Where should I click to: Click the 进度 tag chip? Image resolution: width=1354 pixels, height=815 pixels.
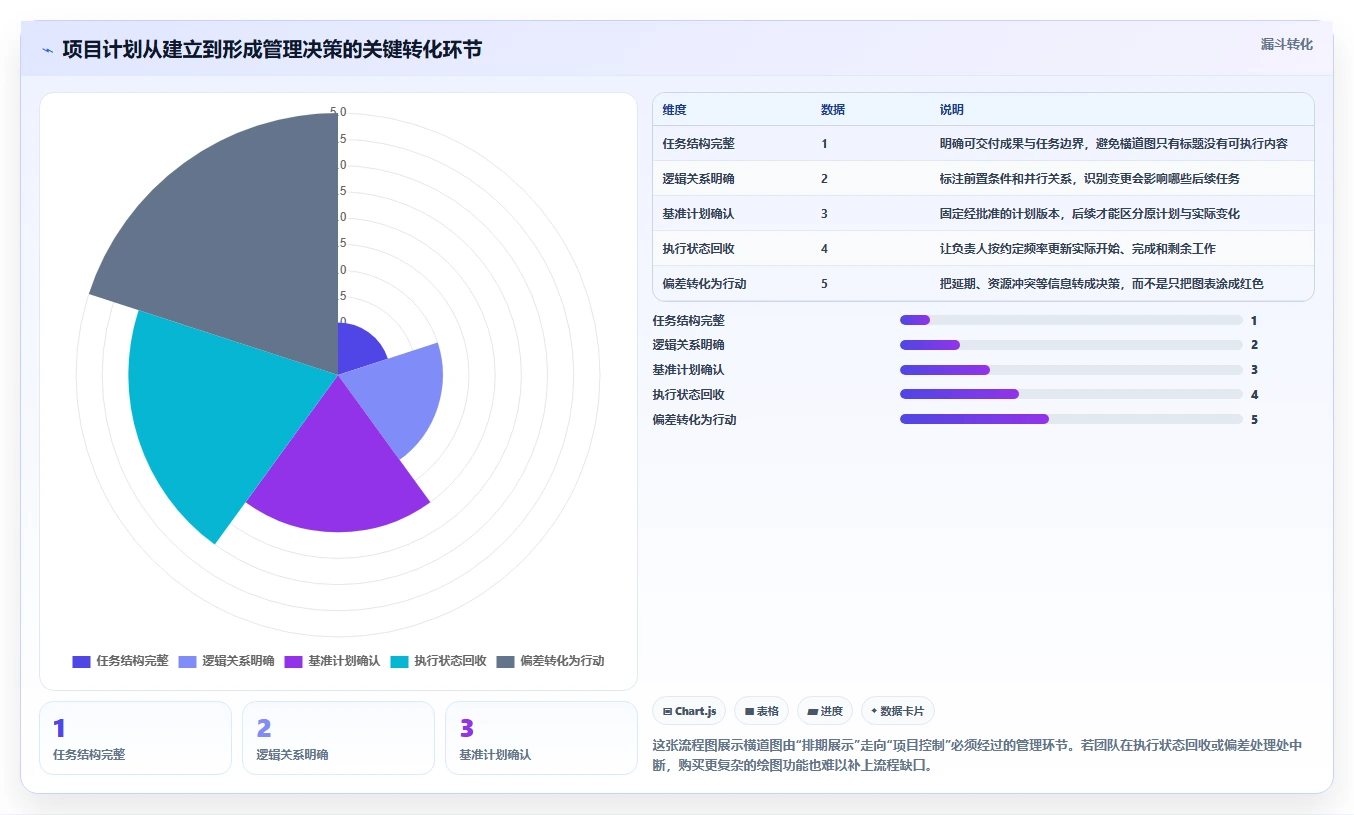pyautogui.click(x=825, y=711)
